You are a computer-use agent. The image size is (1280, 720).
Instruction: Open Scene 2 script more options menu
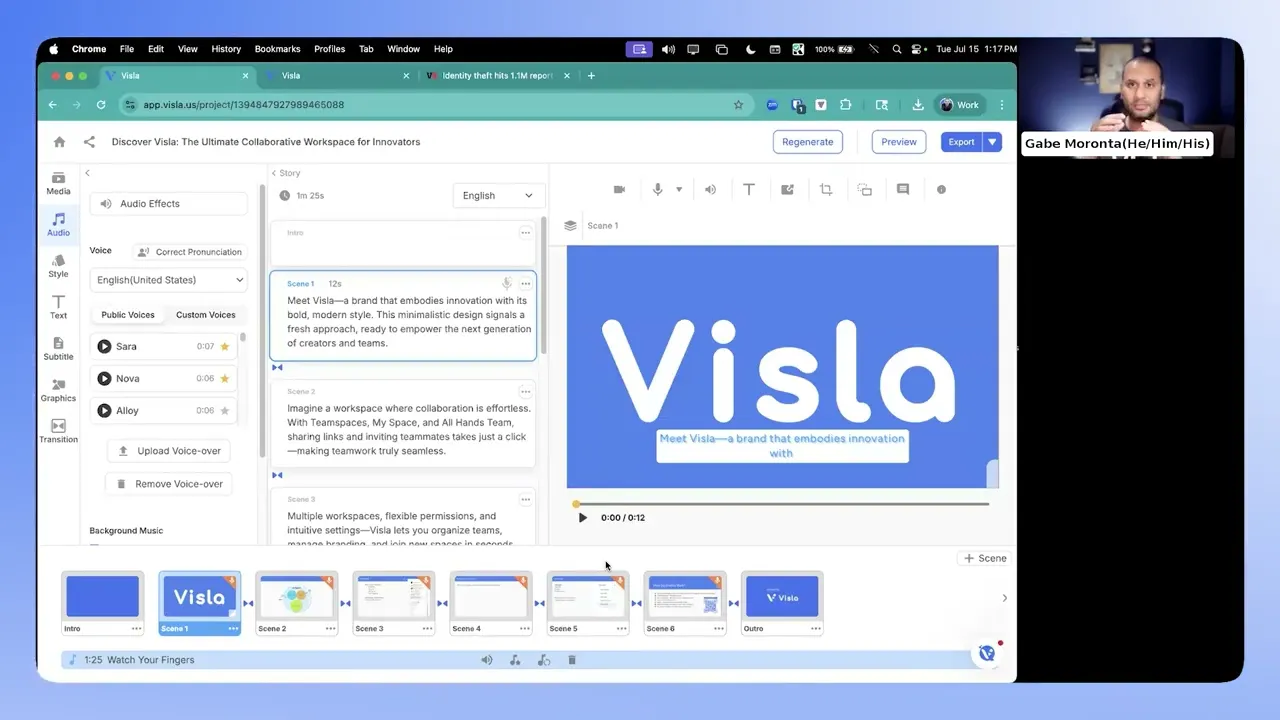coord(525,391)
